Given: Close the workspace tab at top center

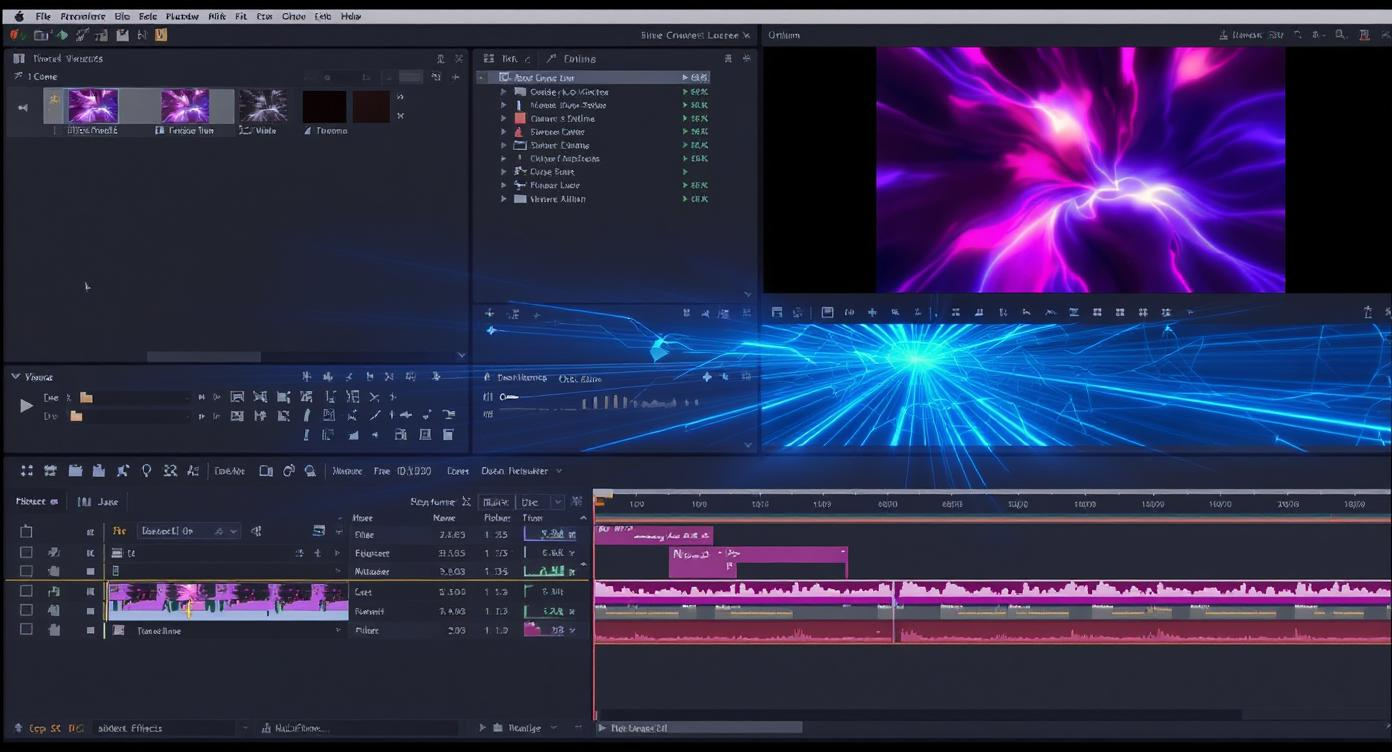Looking at the screenshot, I should [x=746, y=35].
